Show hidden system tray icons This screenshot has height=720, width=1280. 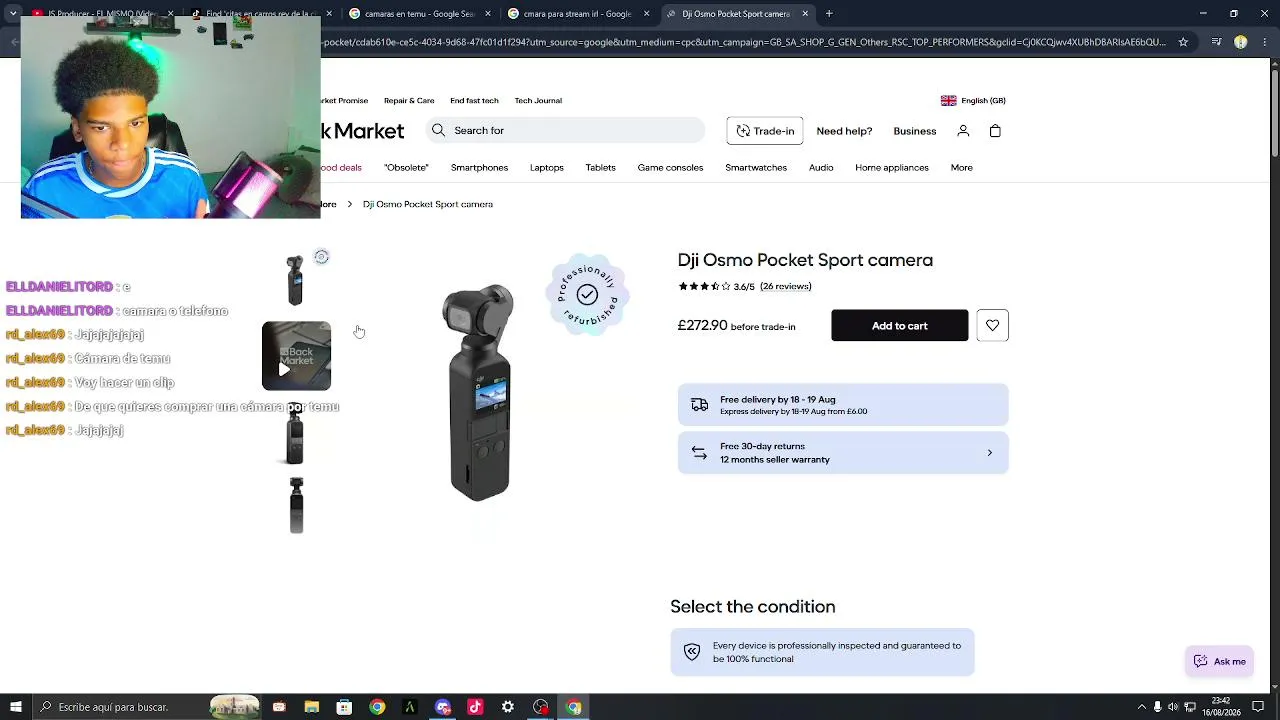click(1141, 707)
